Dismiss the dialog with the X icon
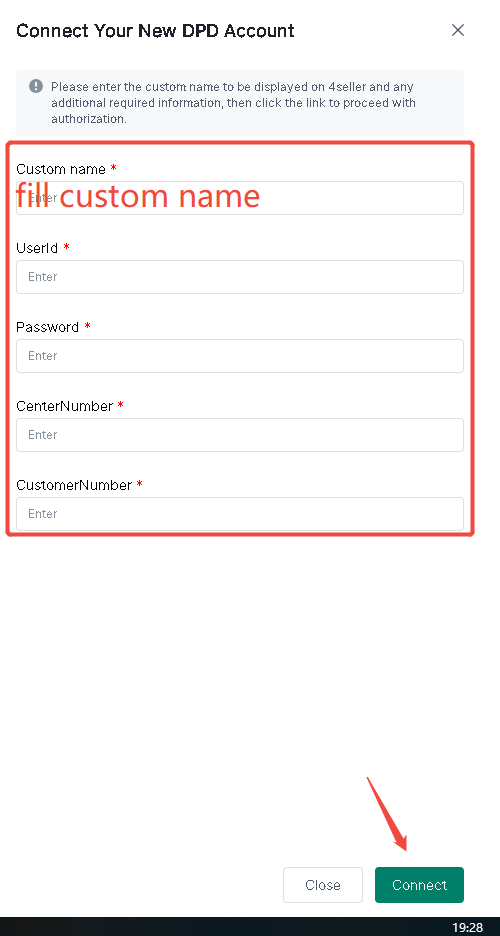Screen dimensions: 500x936 [x=458, y=30]
